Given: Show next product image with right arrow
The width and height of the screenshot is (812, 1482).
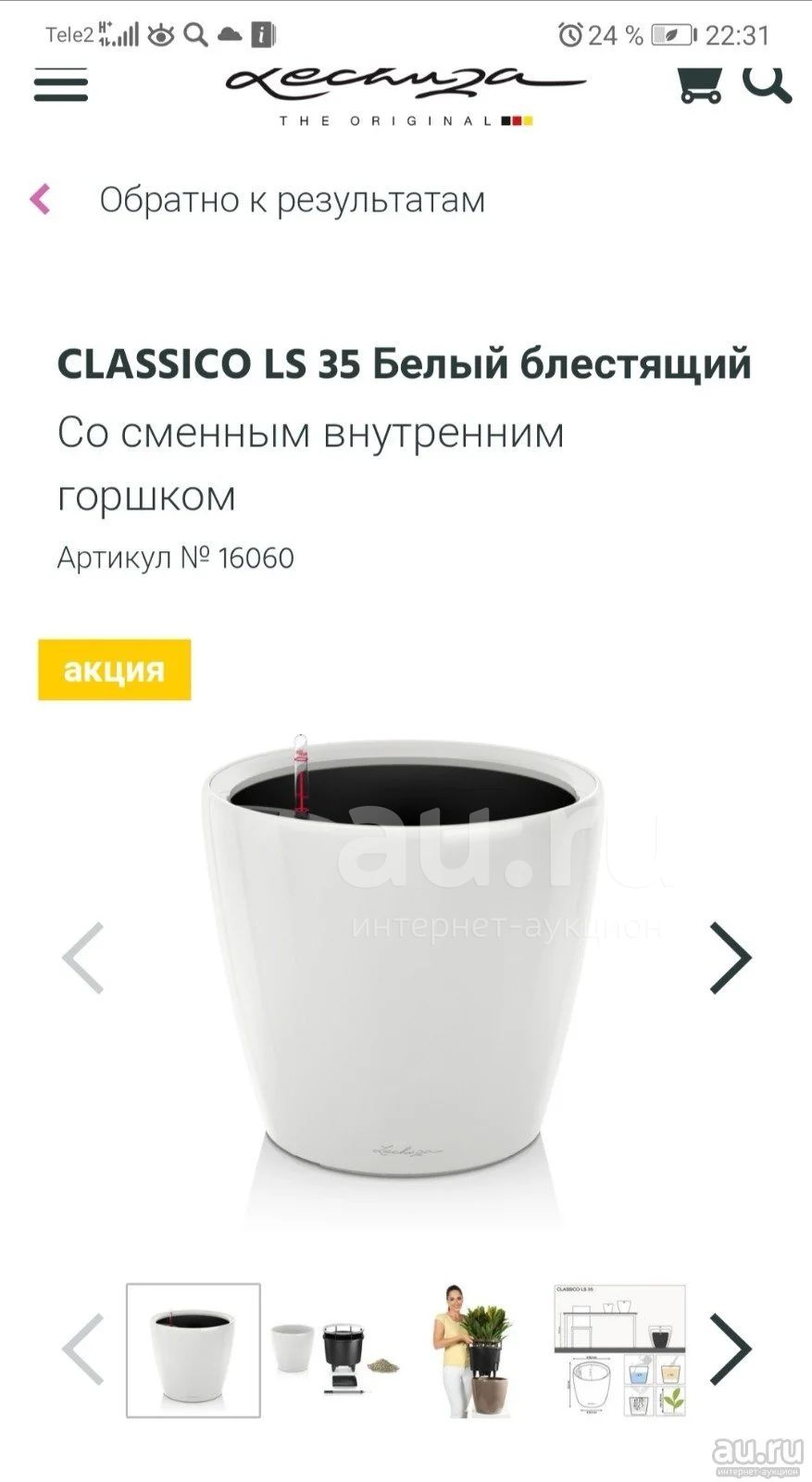Looking at the screenshot, I should pos(731,958).
